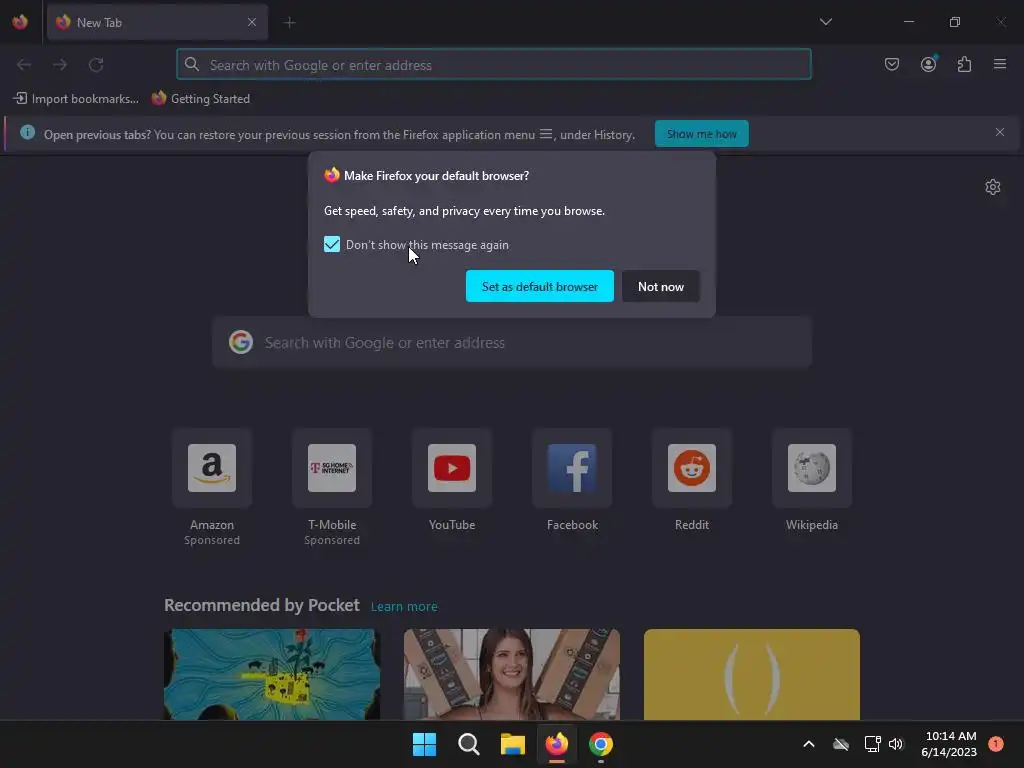Viewport: 1024px width, 768px height.
Task: Click the back navigation arrow
Action: [24, 65]
